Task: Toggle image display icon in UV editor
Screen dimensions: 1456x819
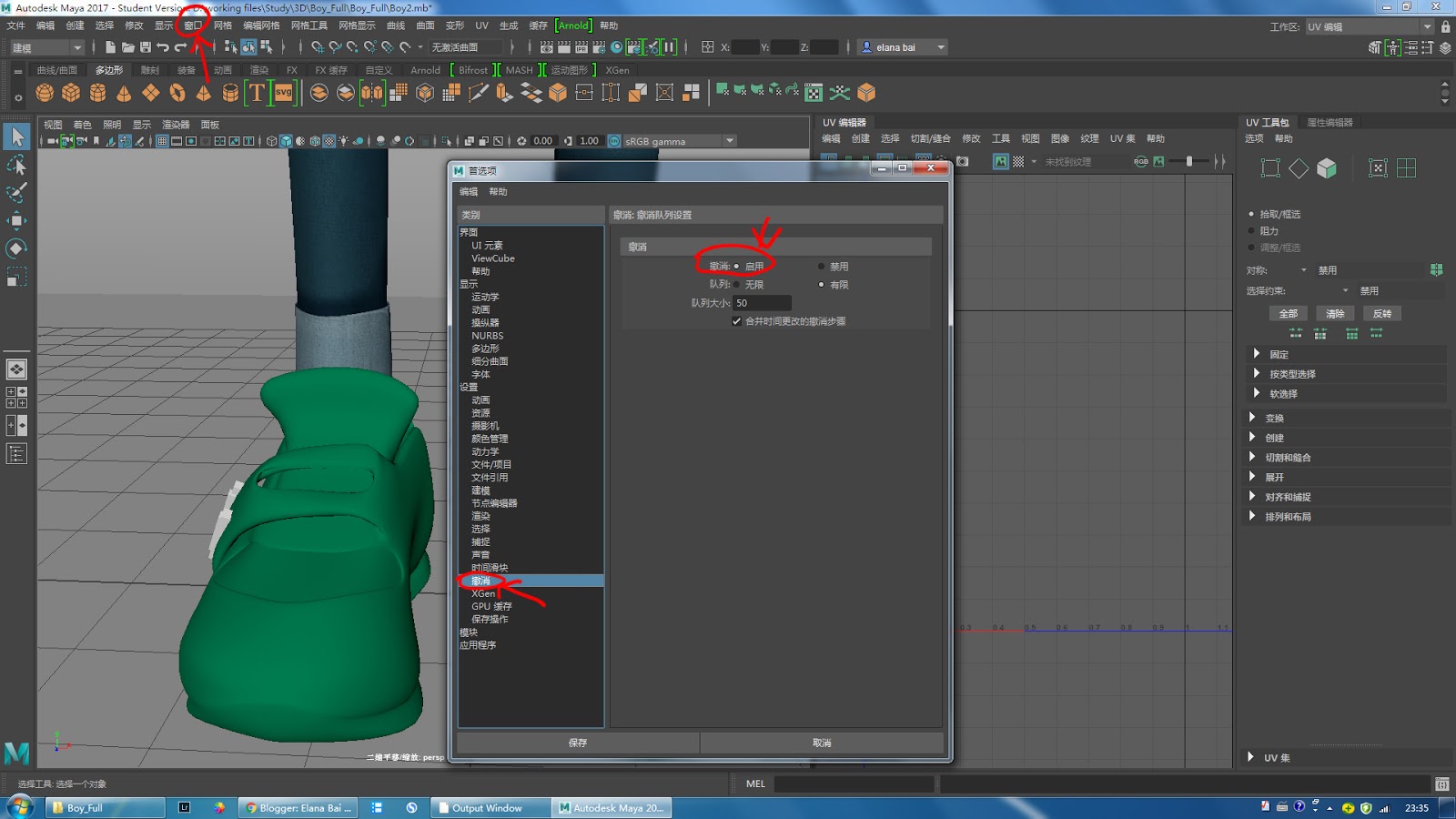Action: 1001,161
